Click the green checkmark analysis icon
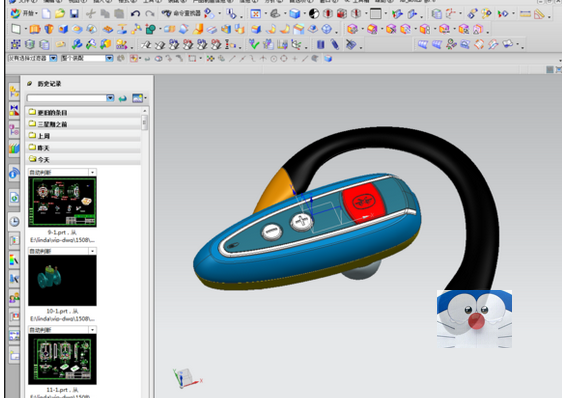The width and height of the screenshot is (562, 398). click(254, 44)
